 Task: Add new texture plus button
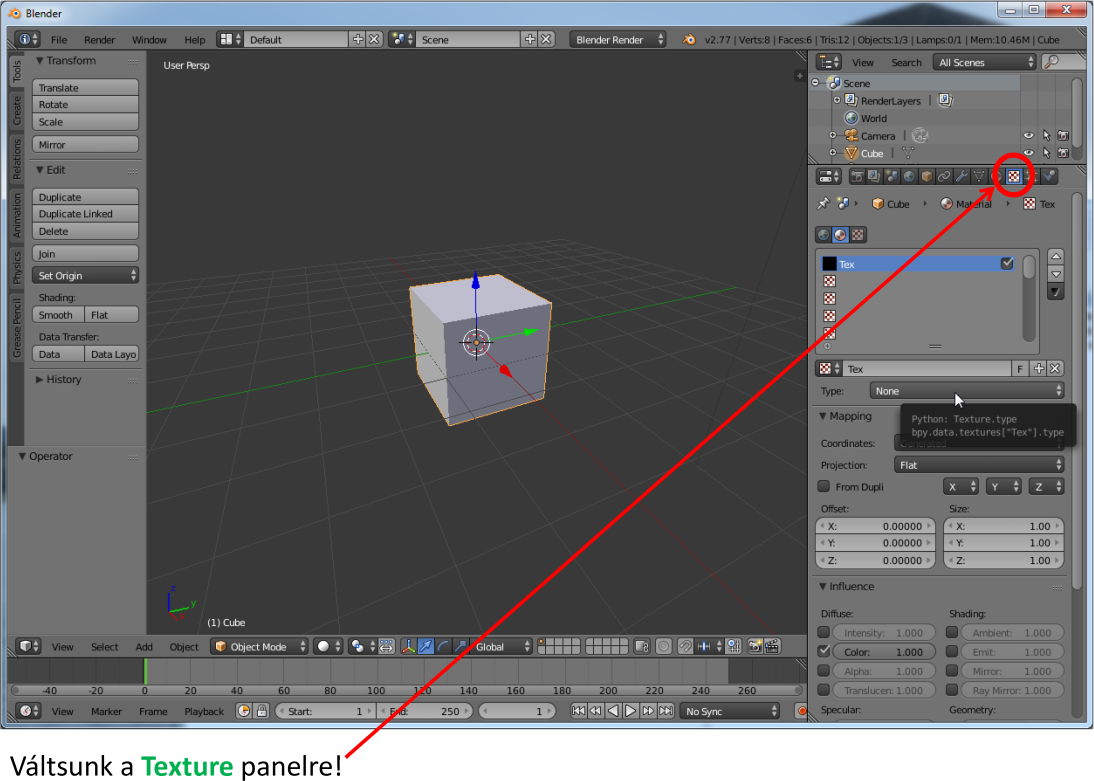pos(1039,369)
